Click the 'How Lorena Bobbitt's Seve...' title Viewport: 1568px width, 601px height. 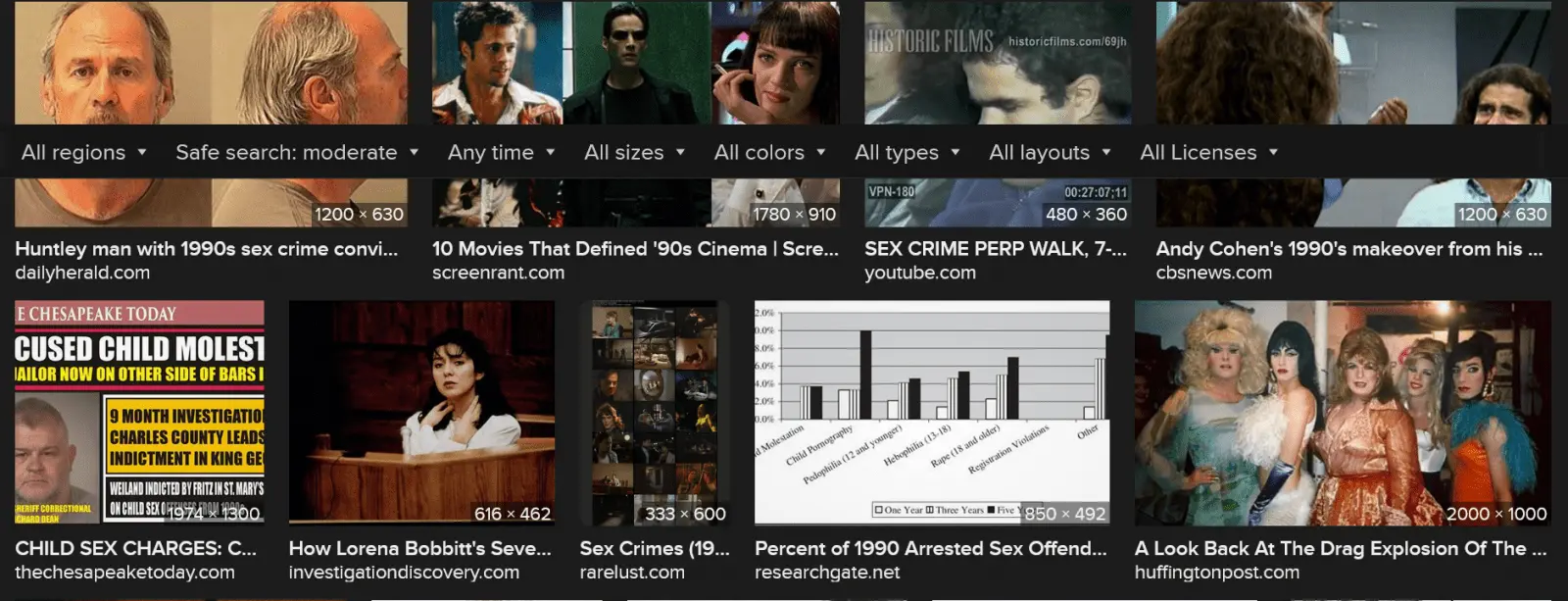click(x=419, y=549)
